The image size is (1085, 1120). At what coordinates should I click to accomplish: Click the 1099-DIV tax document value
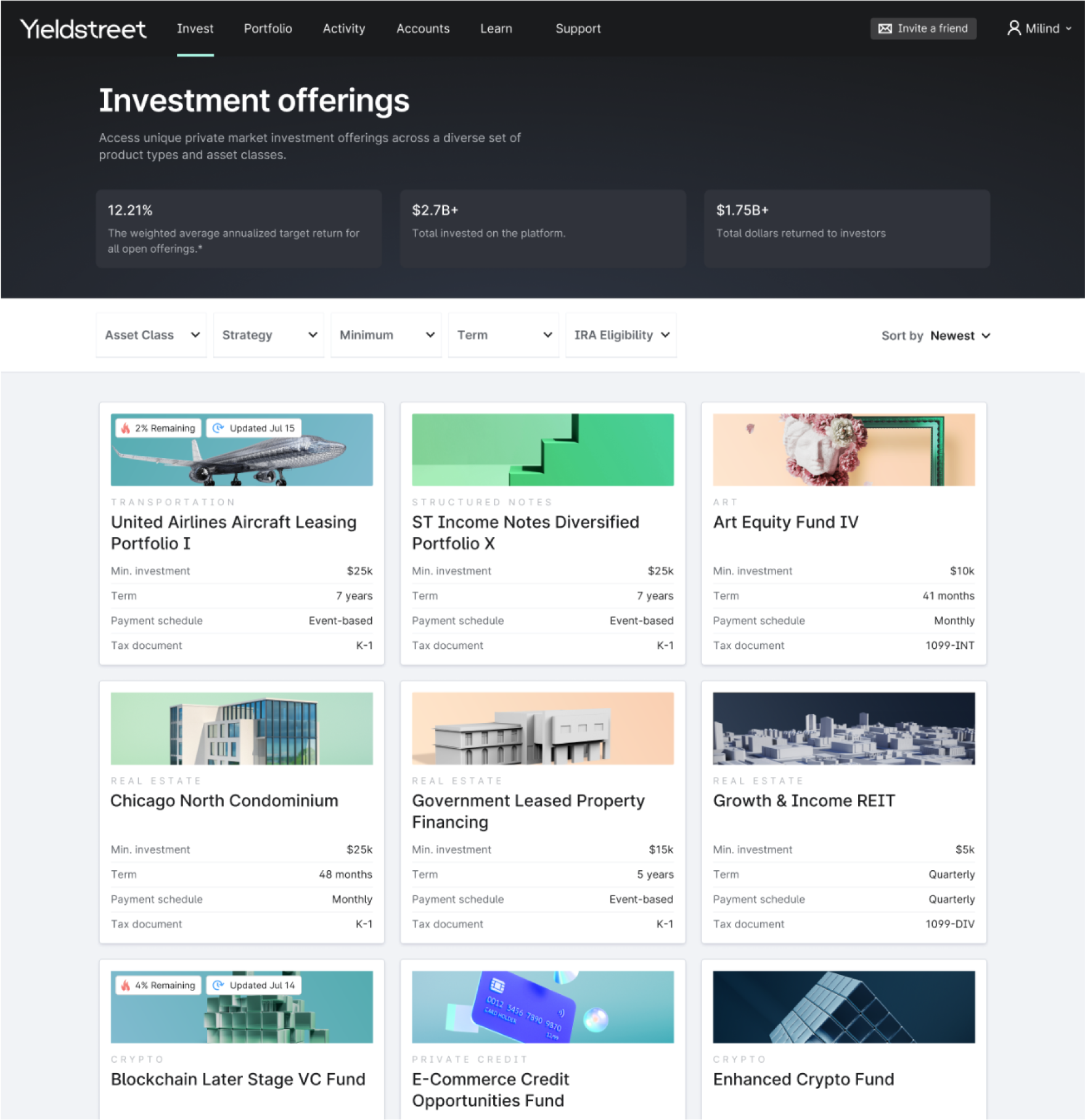click(x=950, y=924)
